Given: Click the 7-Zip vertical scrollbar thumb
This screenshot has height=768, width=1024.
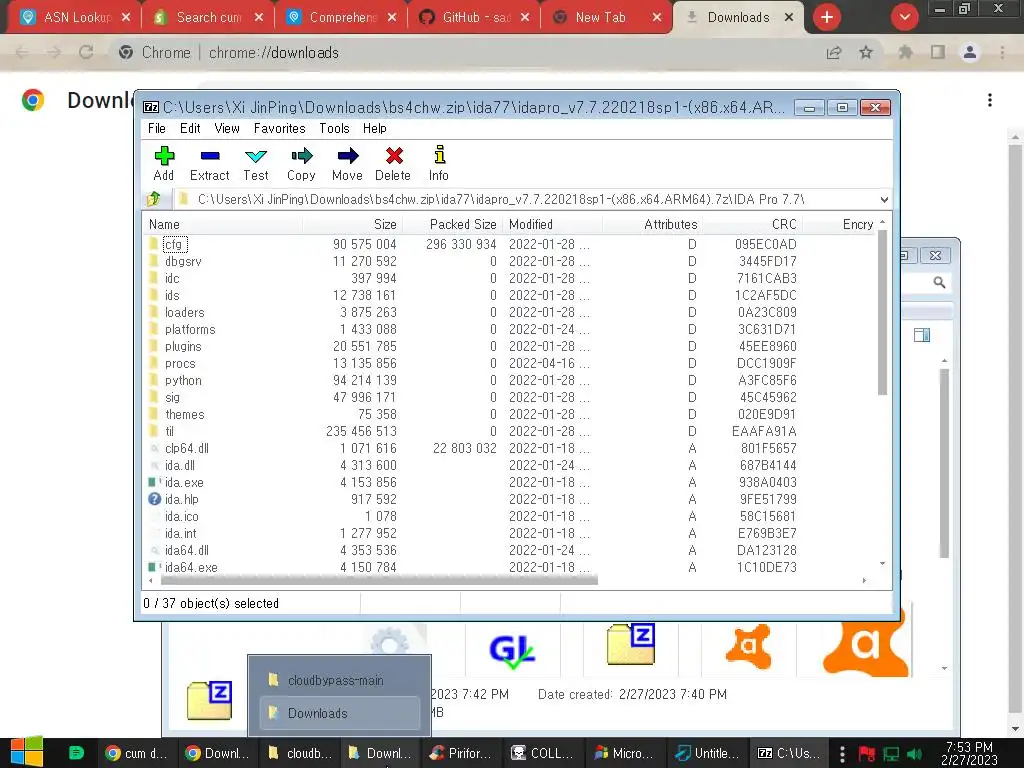Looking at the screenshot, I should tap(882, 312).
